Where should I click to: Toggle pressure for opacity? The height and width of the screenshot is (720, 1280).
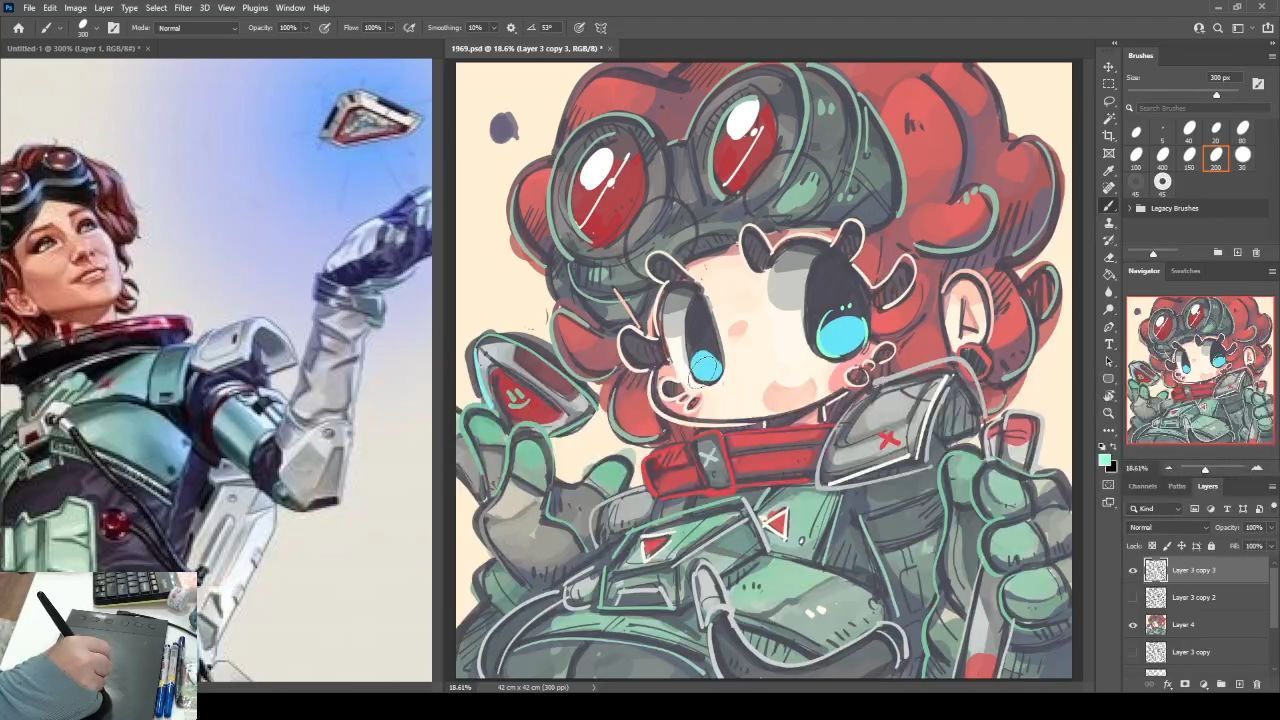click(325, 28)
